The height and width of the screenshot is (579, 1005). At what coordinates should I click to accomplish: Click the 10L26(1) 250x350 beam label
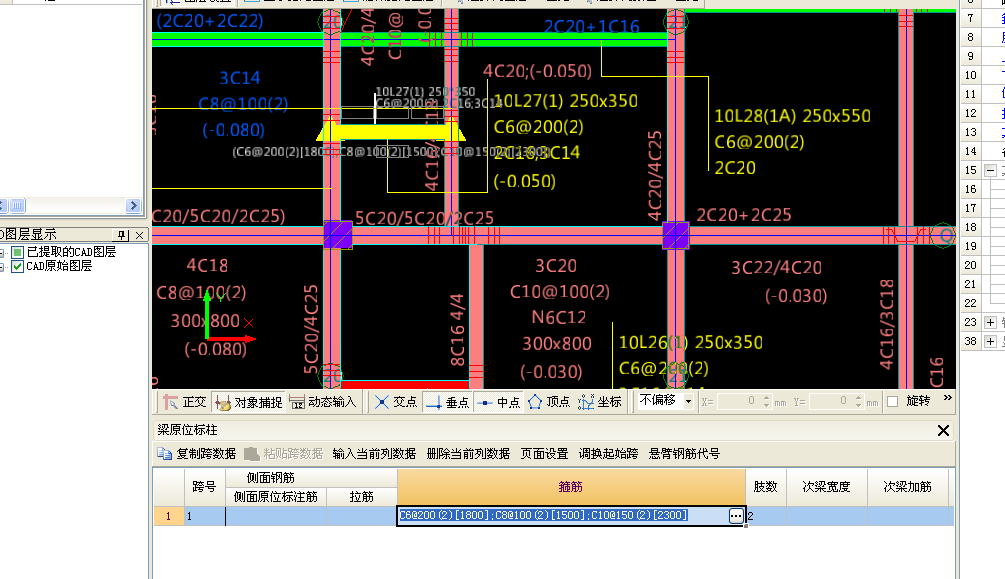click(691, 342)
